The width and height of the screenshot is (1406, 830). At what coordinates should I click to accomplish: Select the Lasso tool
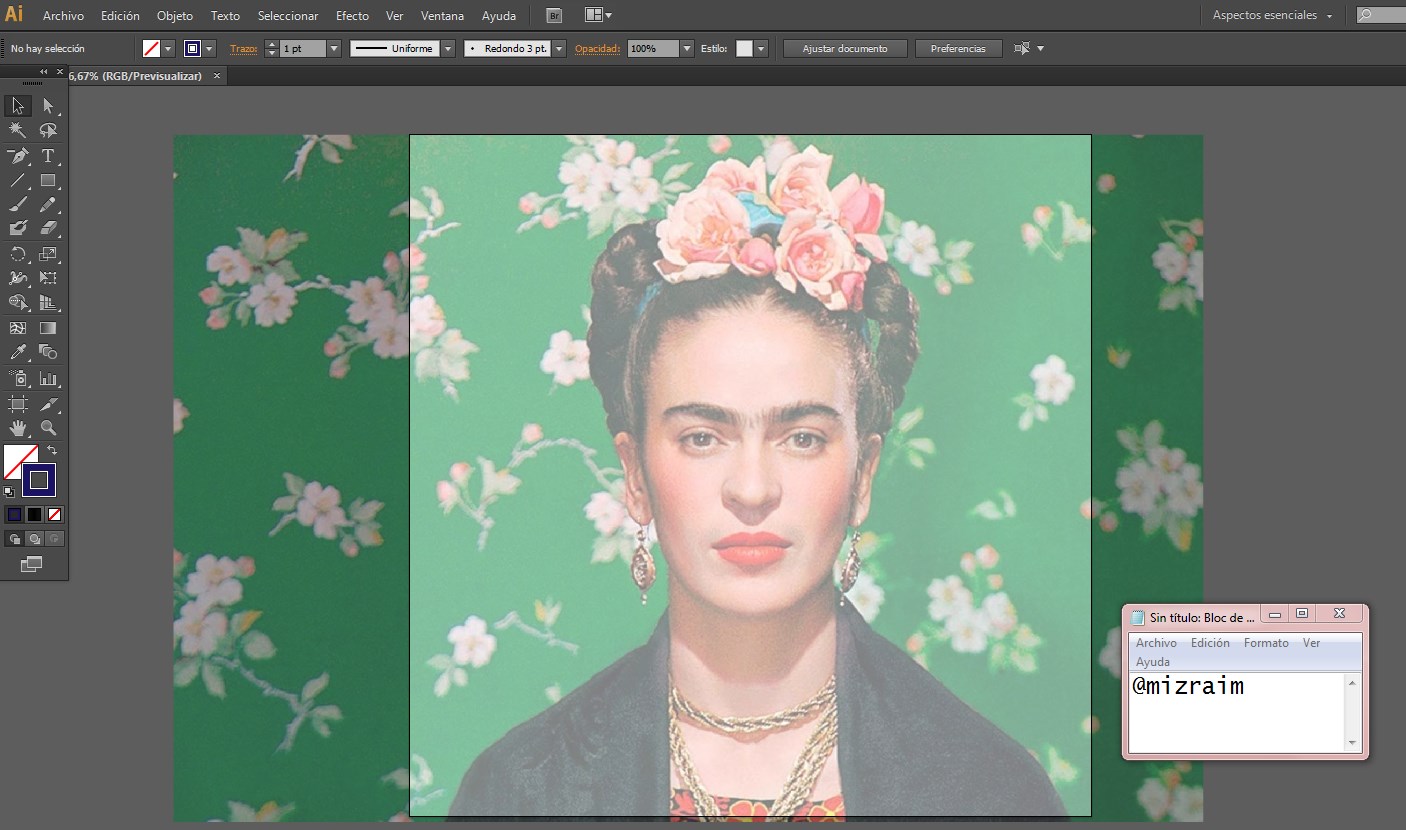click(x=48, y=130)
